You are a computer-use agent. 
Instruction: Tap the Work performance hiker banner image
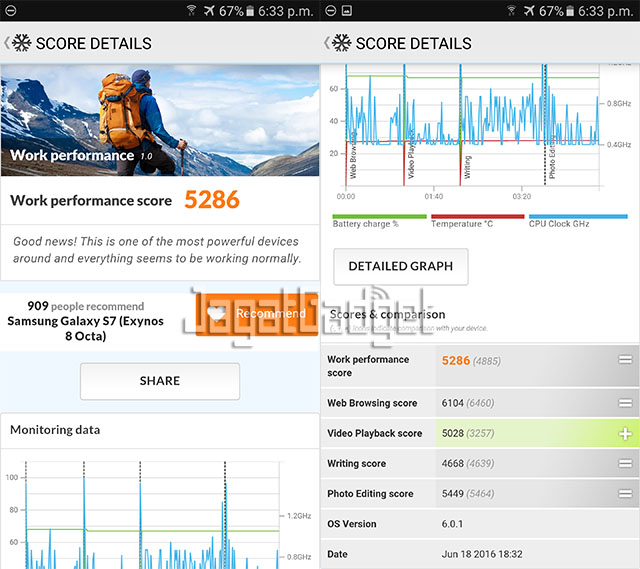(x=160, y=120)
